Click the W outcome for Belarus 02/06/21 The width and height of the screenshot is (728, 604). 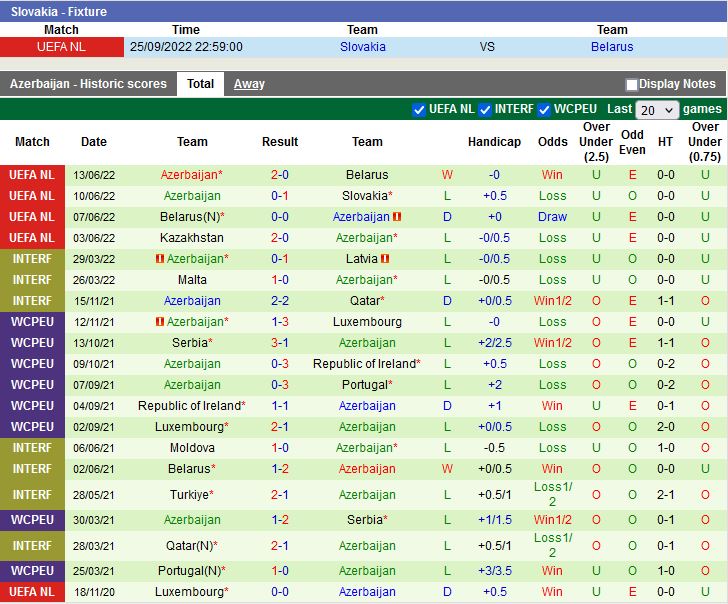[x=447, y=469]
